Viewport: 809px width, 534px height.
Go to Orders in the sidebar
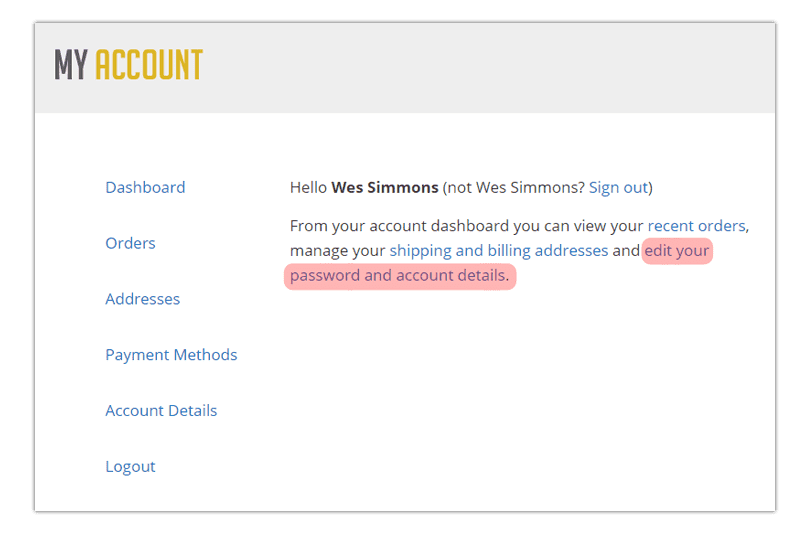[130, 243]
